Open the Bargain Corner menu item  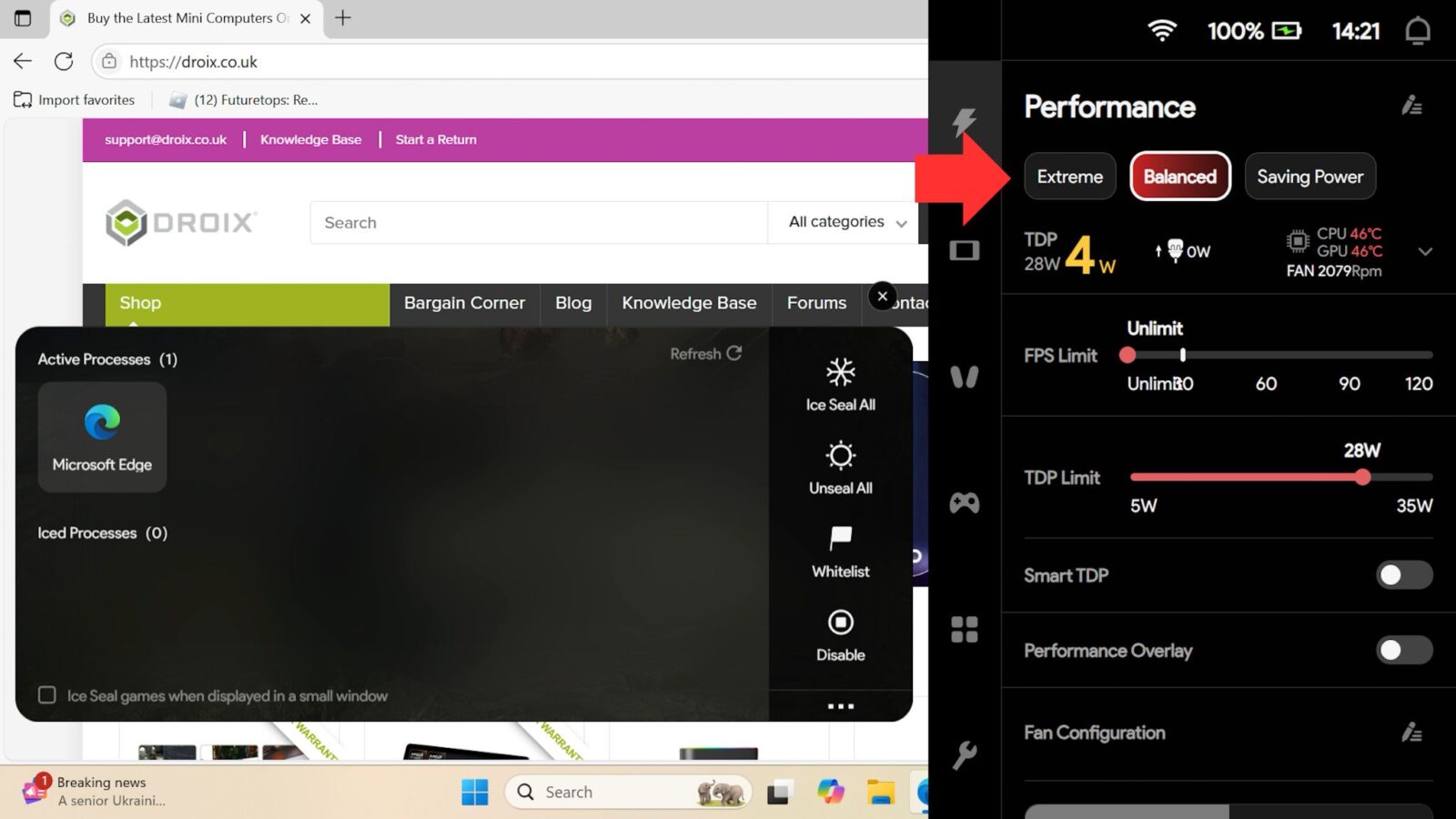[x=465, y=303]
